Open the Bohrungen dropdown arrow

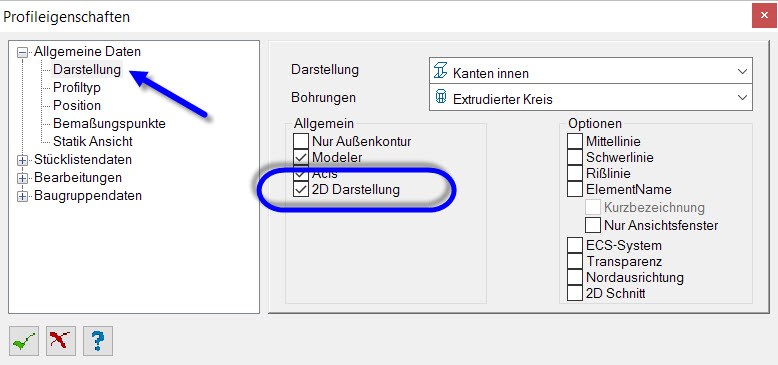[742, 97]
